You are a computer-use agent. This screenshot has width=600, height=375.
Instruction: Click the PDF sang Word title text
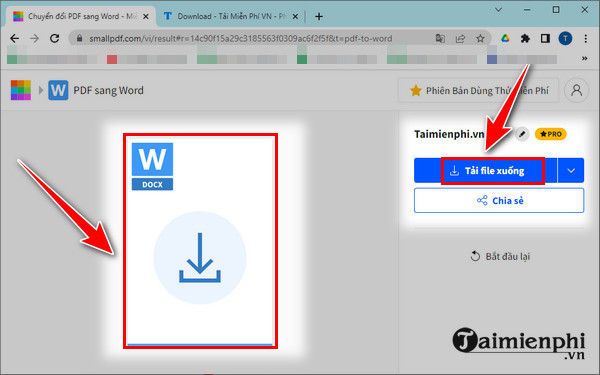tap(108, 90)
